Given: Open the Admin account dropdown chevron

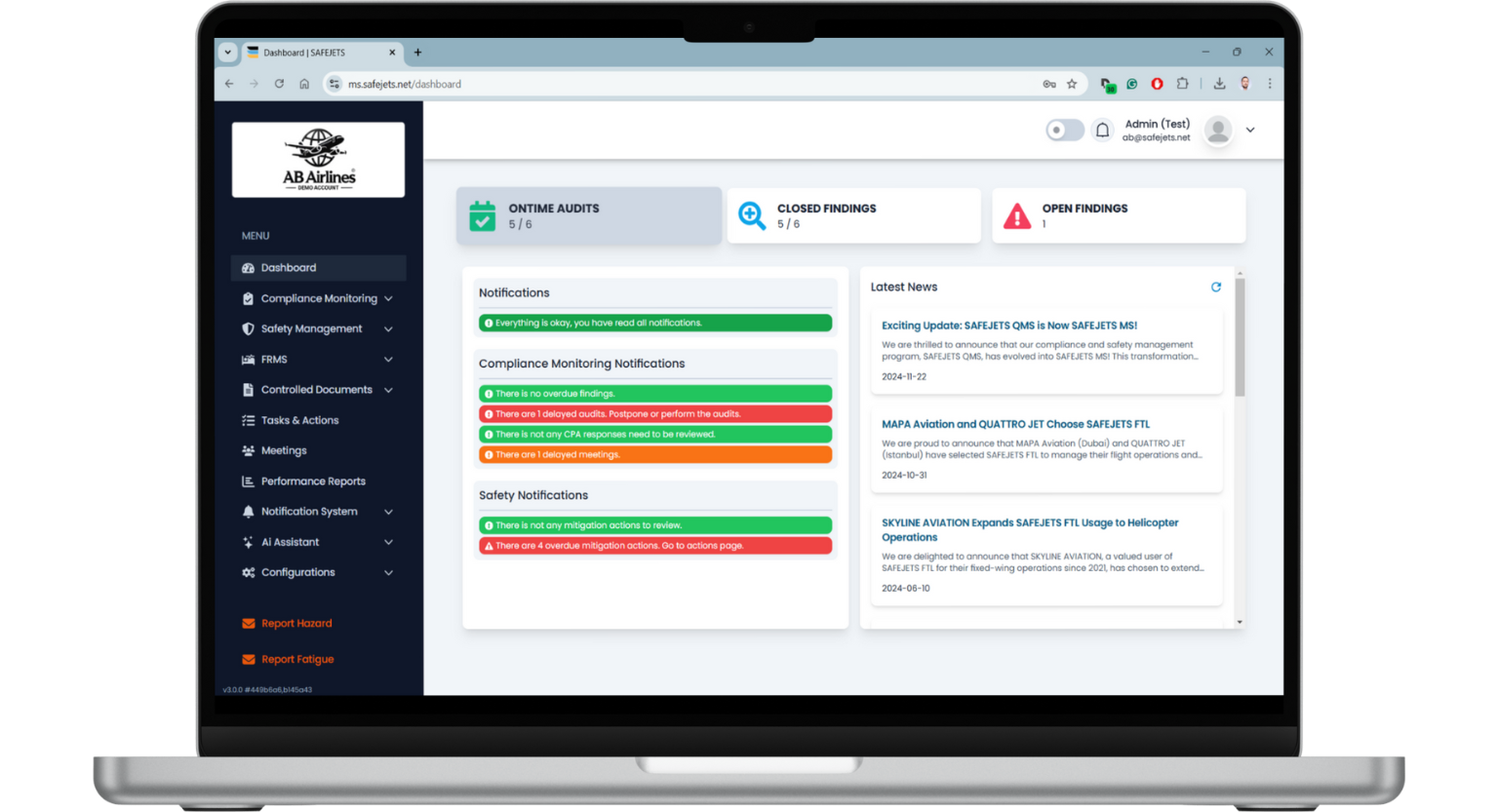Looking at the screenshot, I should pos(1250,130).
